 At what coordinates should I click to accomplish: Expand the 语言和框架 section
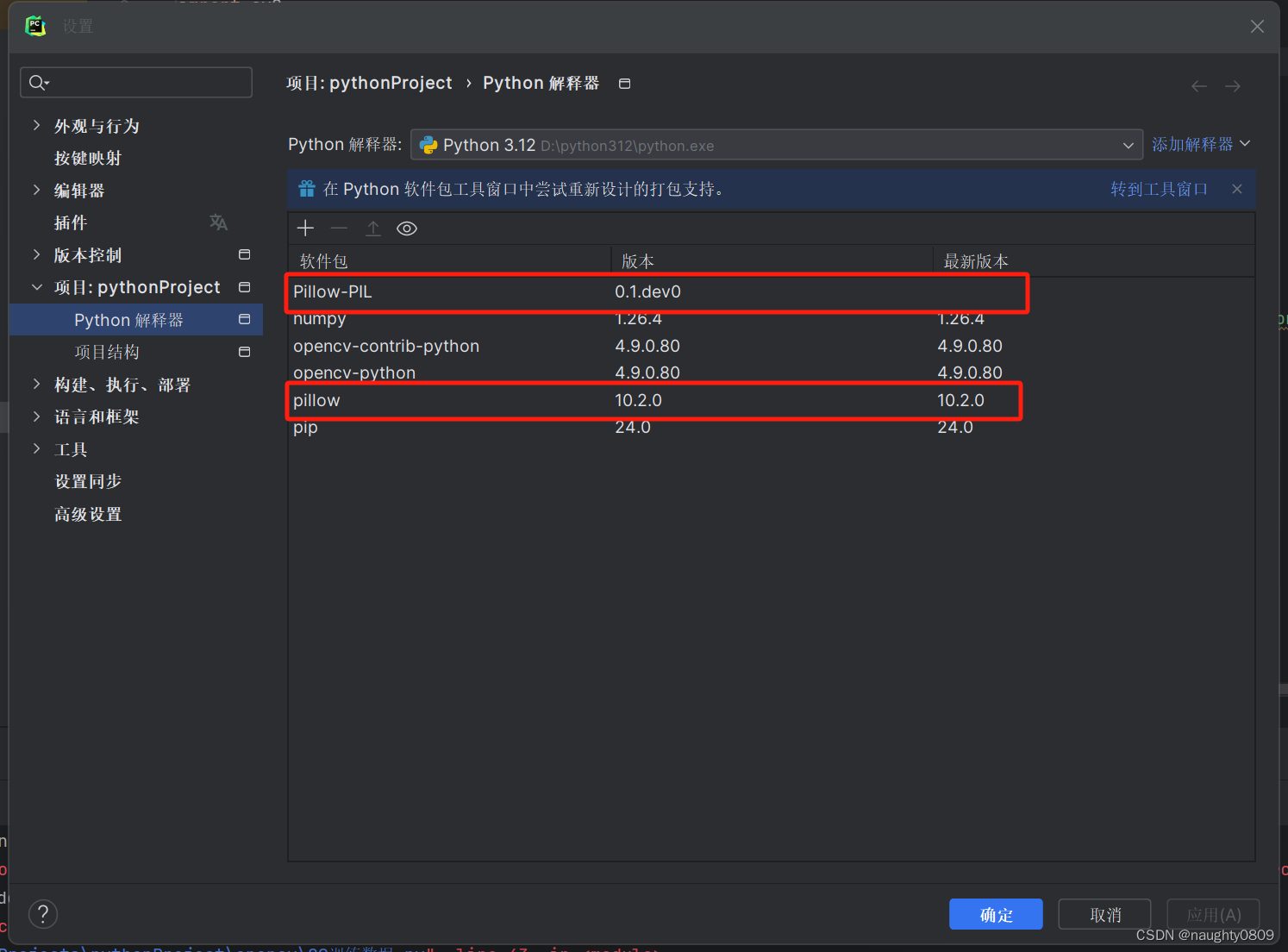coord(36,416)
